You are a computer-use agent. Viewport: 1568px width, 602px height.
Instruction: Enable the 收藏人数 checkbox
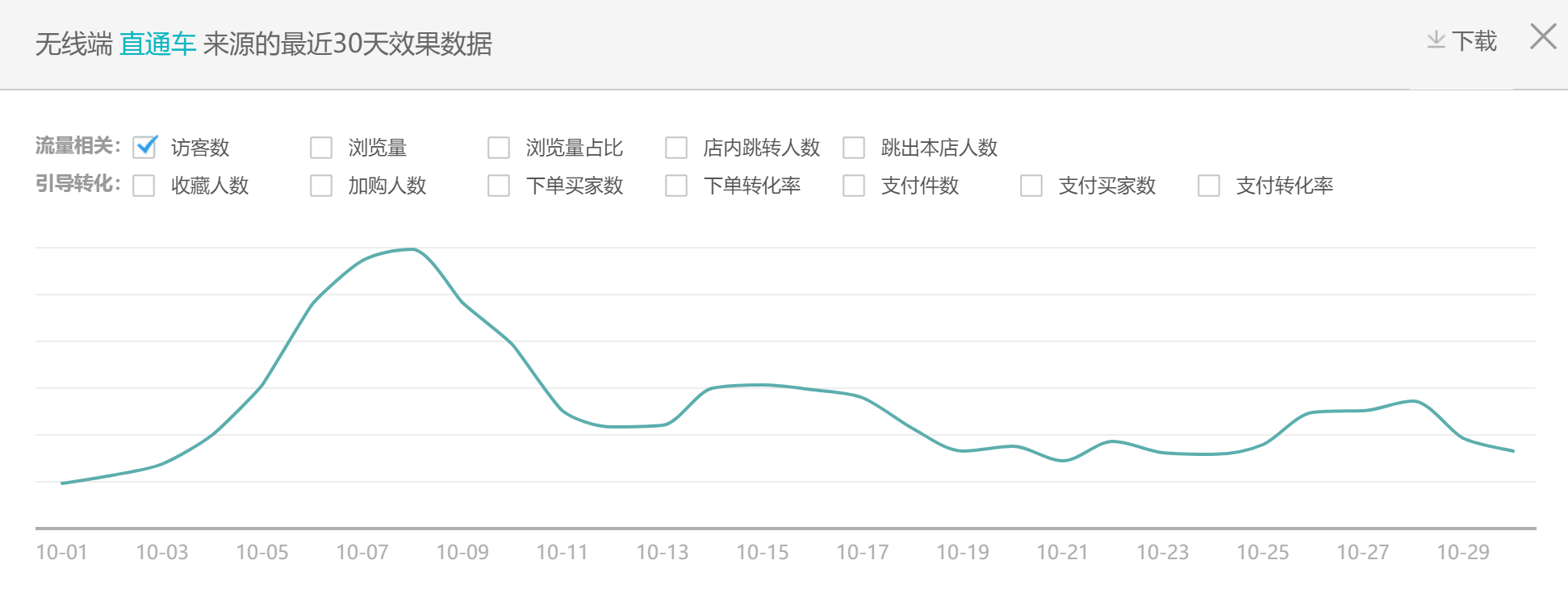144,186
